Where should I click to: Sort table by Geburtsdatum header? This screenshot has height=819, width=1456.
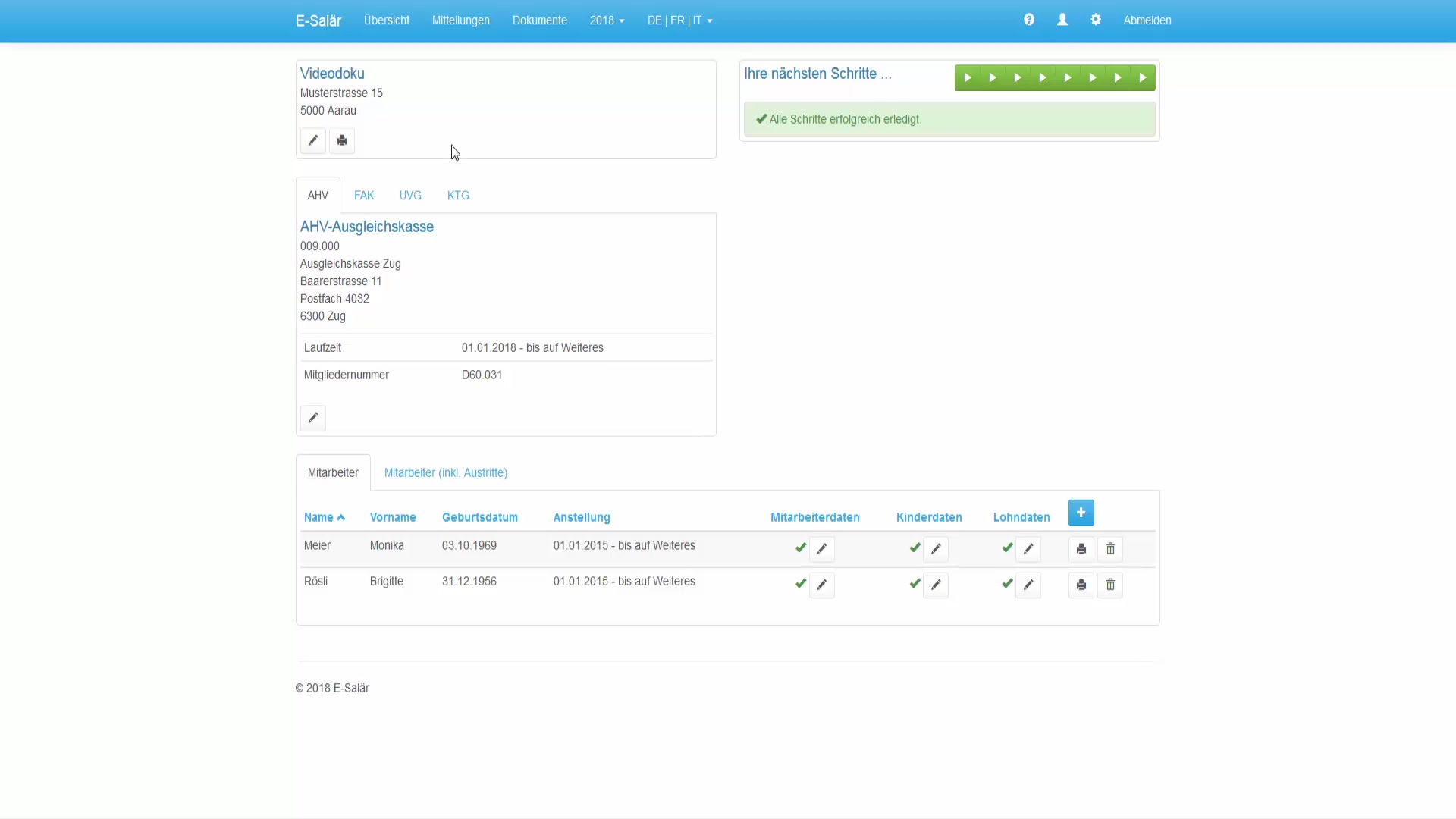coord(479,517)
